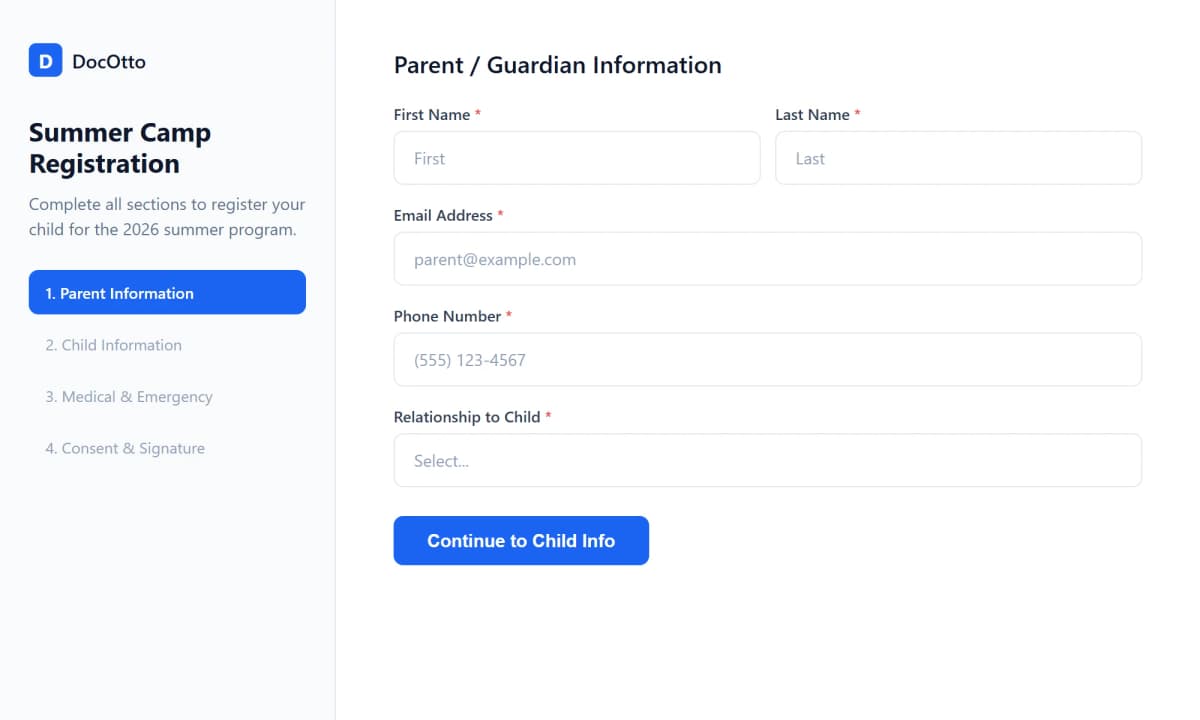Click the First Name label
The width and height of the screenshot is (1200, 720).
432,115
